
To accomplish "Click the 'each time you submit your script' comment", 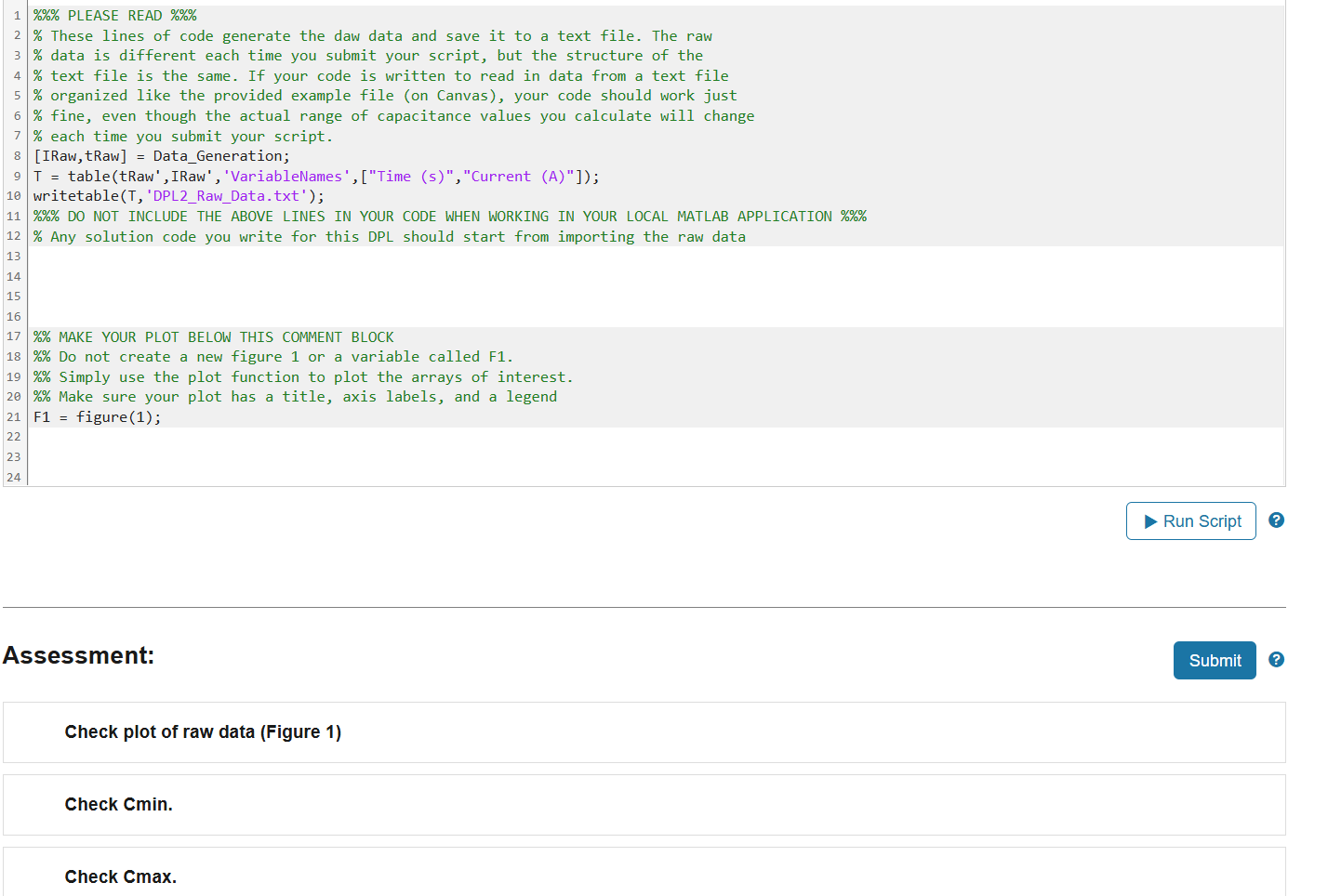I will coord(183,137).
